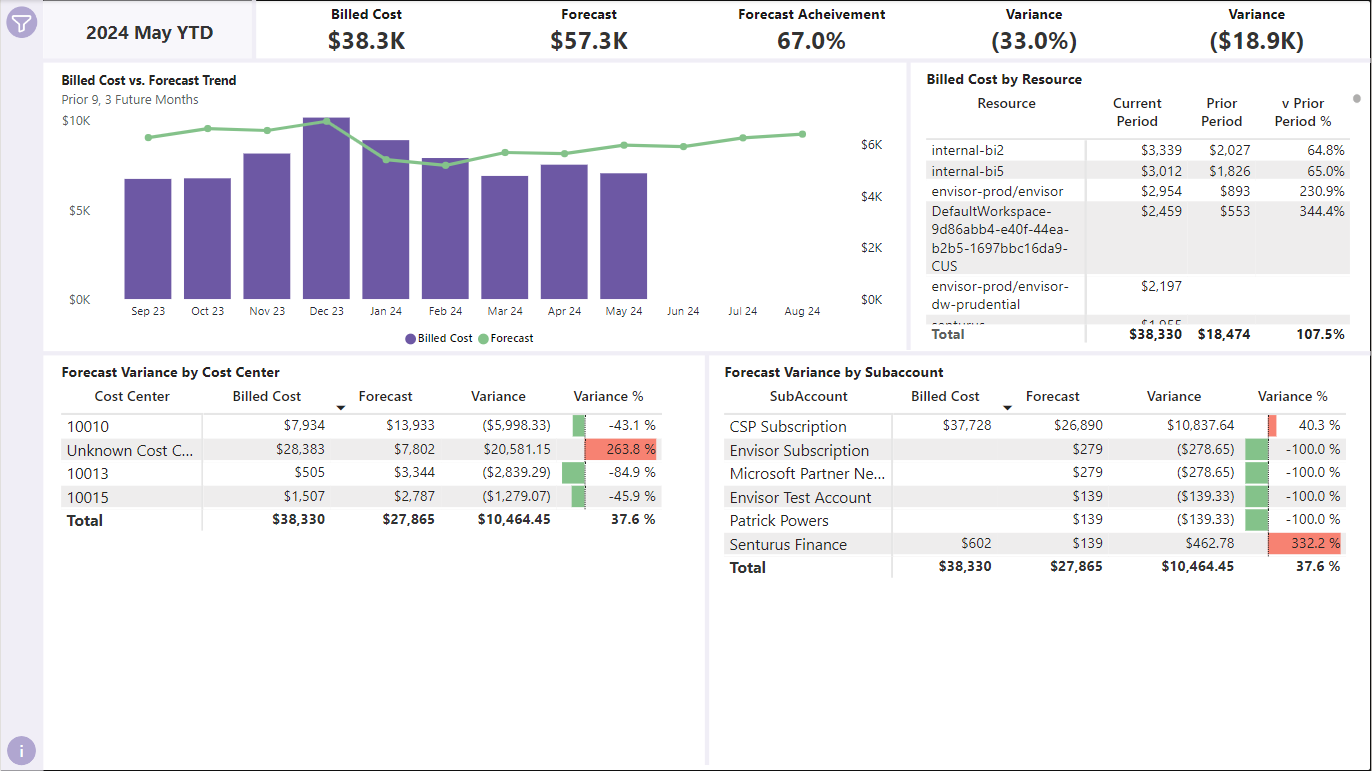Click the 67.0% Forecast Achievement card
Image resolution: width=1372 pixels, height=771 pixels.
(811, 30)
